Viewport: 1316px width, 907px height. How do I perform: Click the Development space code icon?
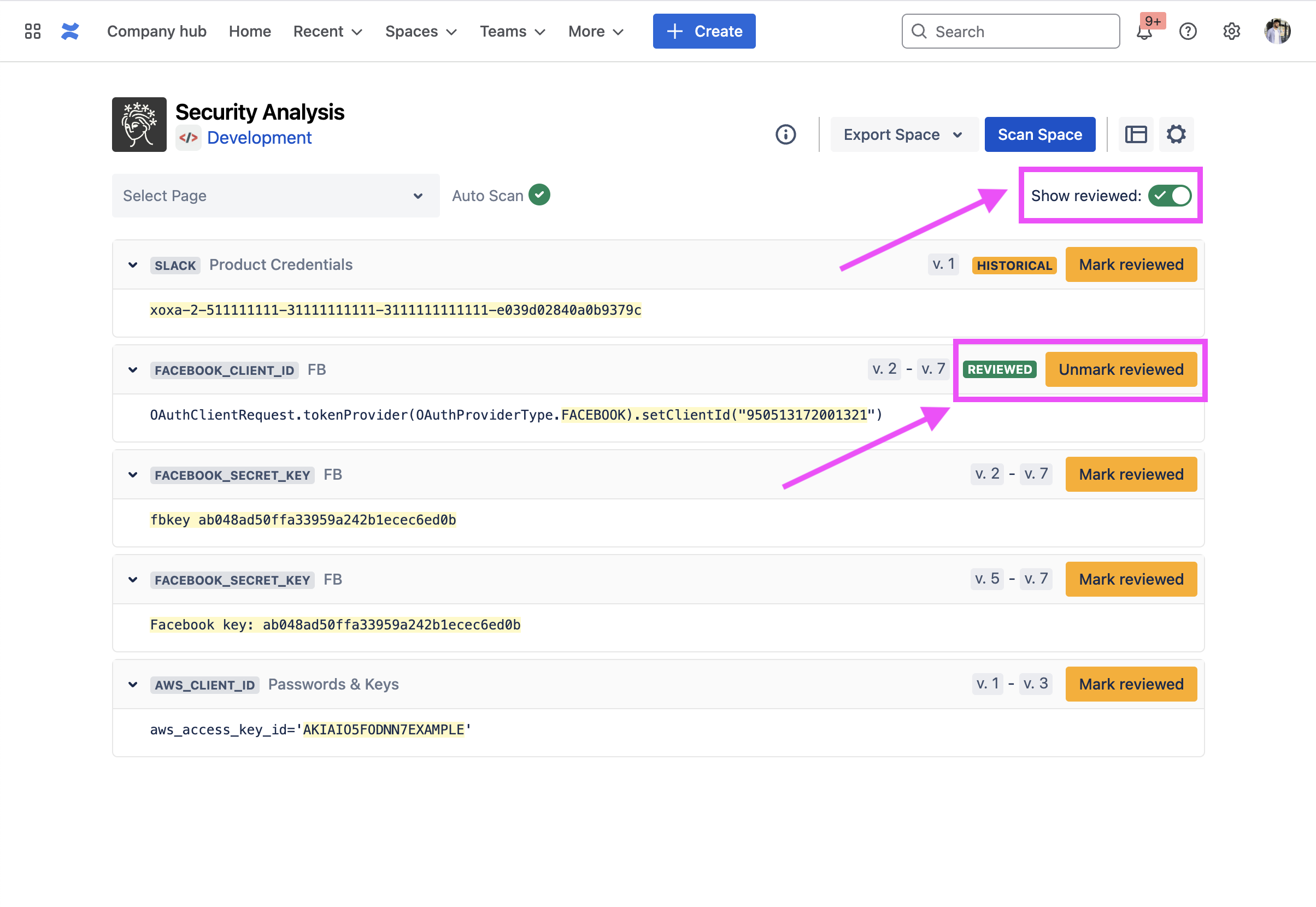pyautogui.click(x=188, y=138)
